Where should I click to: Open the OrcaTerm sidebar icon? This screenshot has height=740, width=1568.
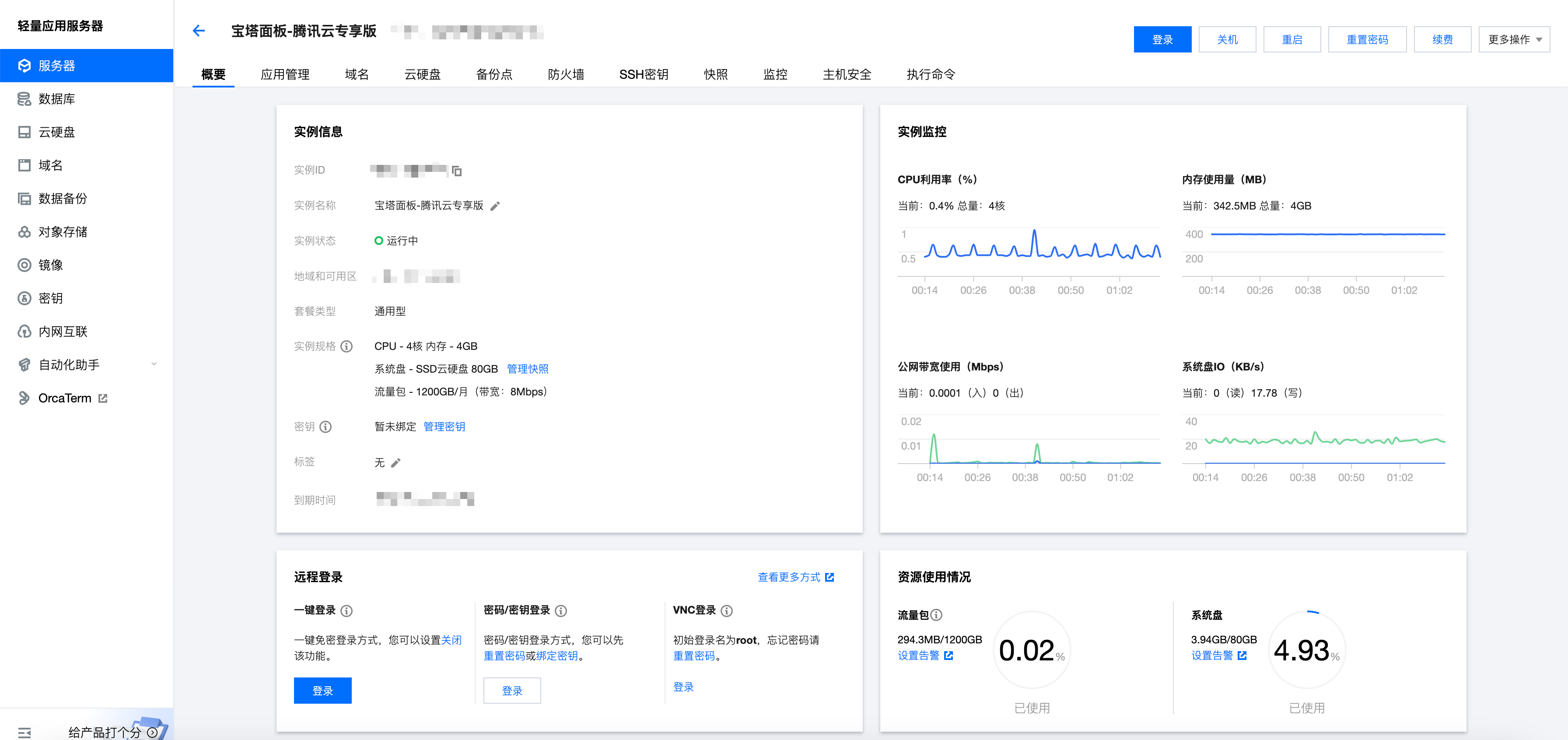(x=24, y=398)
